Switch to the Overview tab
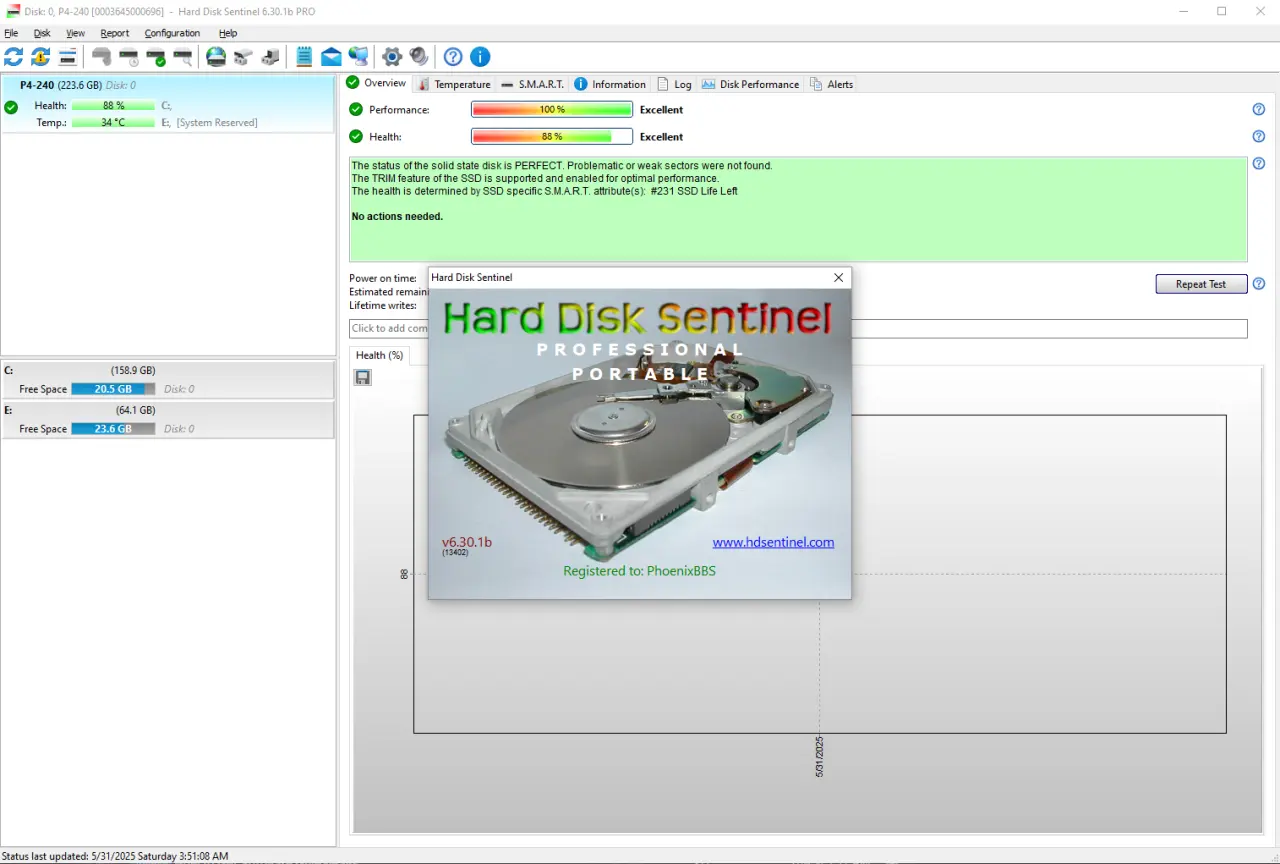 pos(376,83)
